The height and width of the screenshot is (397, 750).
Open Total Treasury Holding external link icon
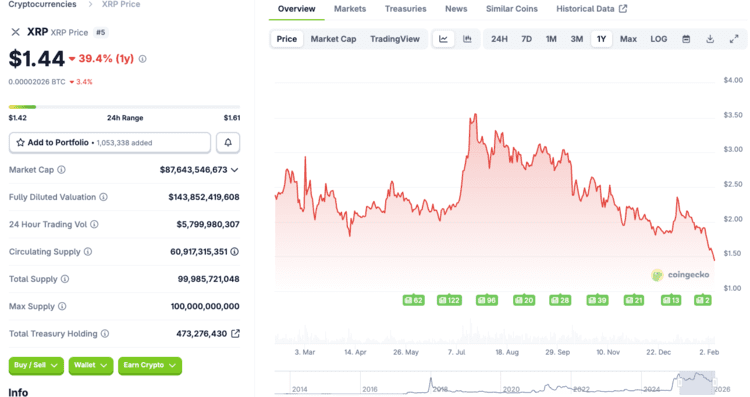235,333
